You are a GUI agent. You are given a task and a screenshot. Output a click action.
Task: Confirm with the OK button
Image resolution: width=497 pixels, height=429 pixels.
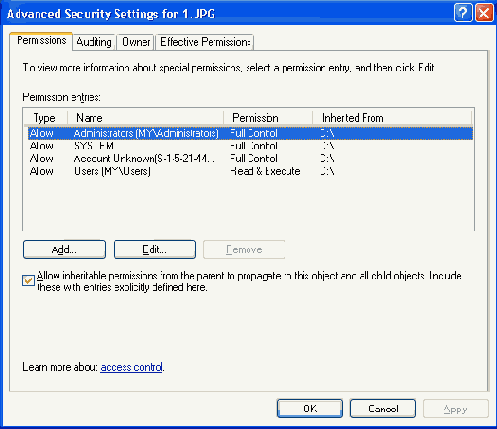tap(310, 408)
